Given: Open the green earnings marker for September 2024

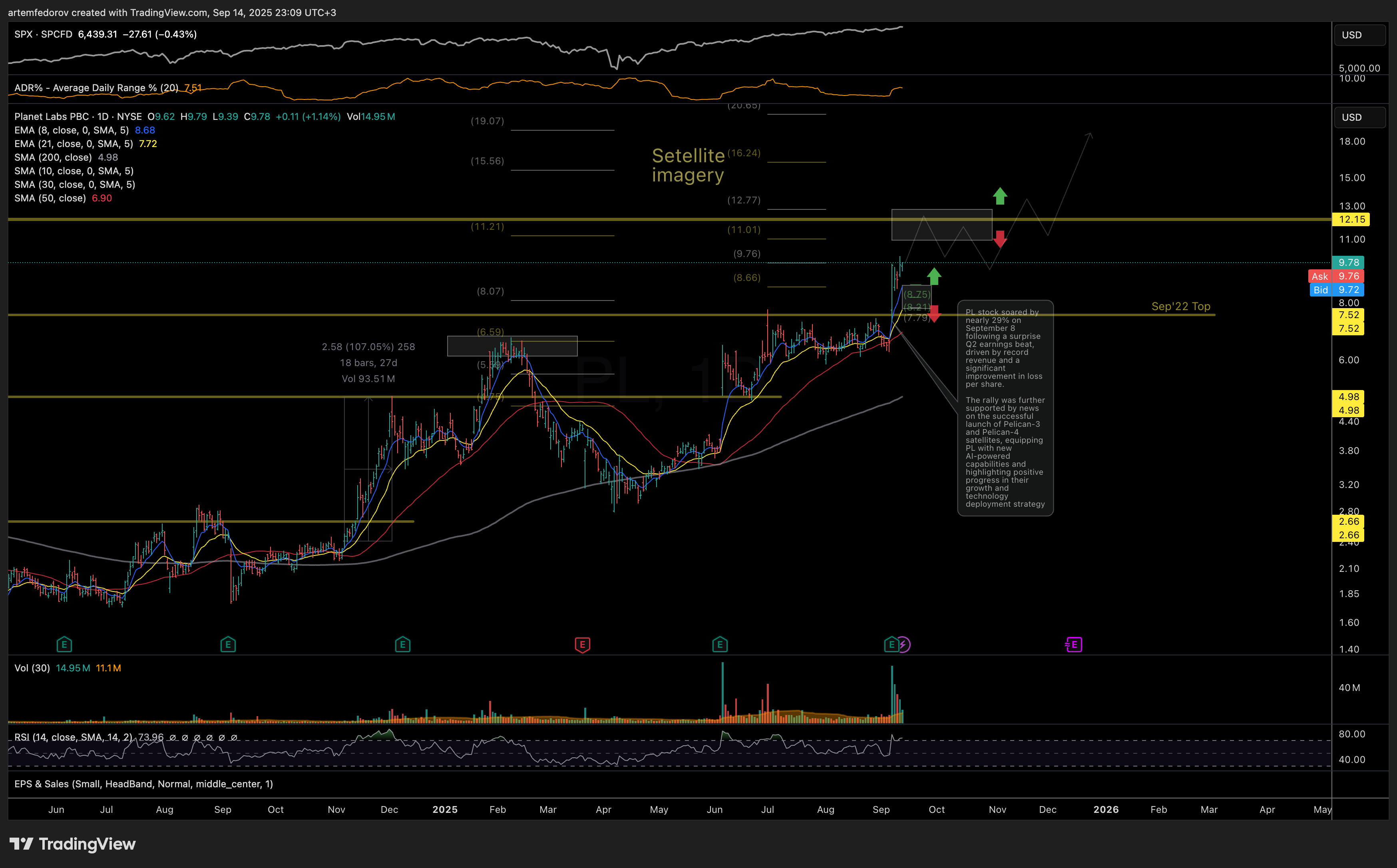Looking at the screenshot, I should click(x=228, y=645).
